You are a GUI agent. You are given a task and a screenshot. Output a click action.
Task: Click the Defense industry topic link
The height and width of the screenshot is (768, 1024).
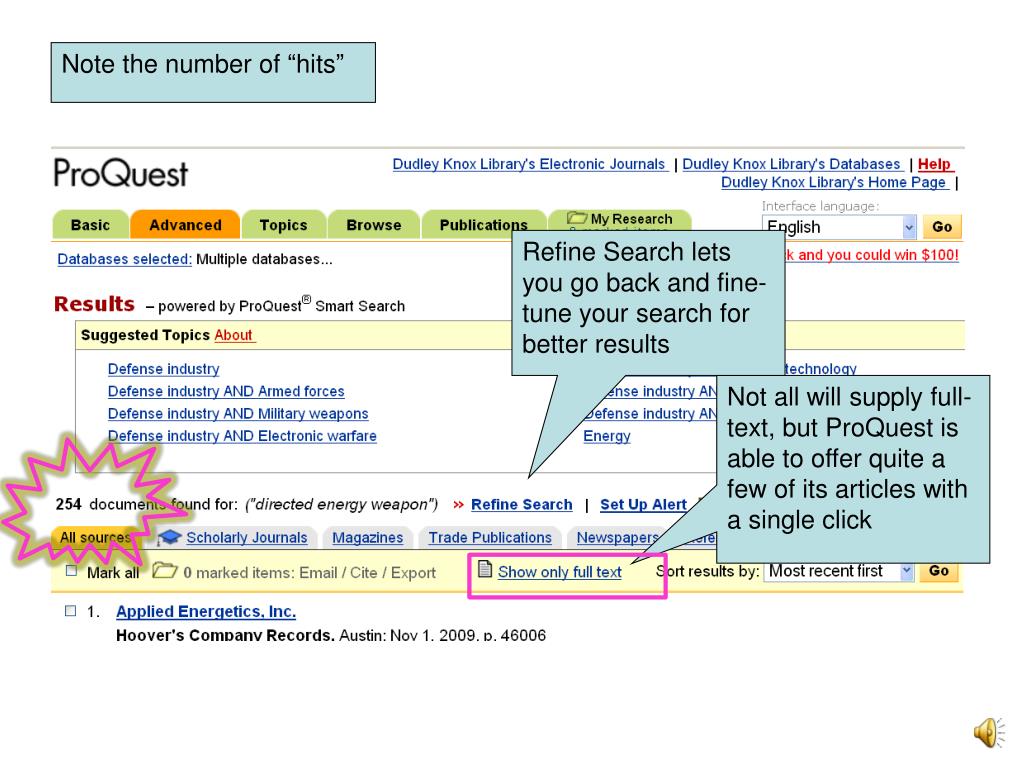pos(163,369)
